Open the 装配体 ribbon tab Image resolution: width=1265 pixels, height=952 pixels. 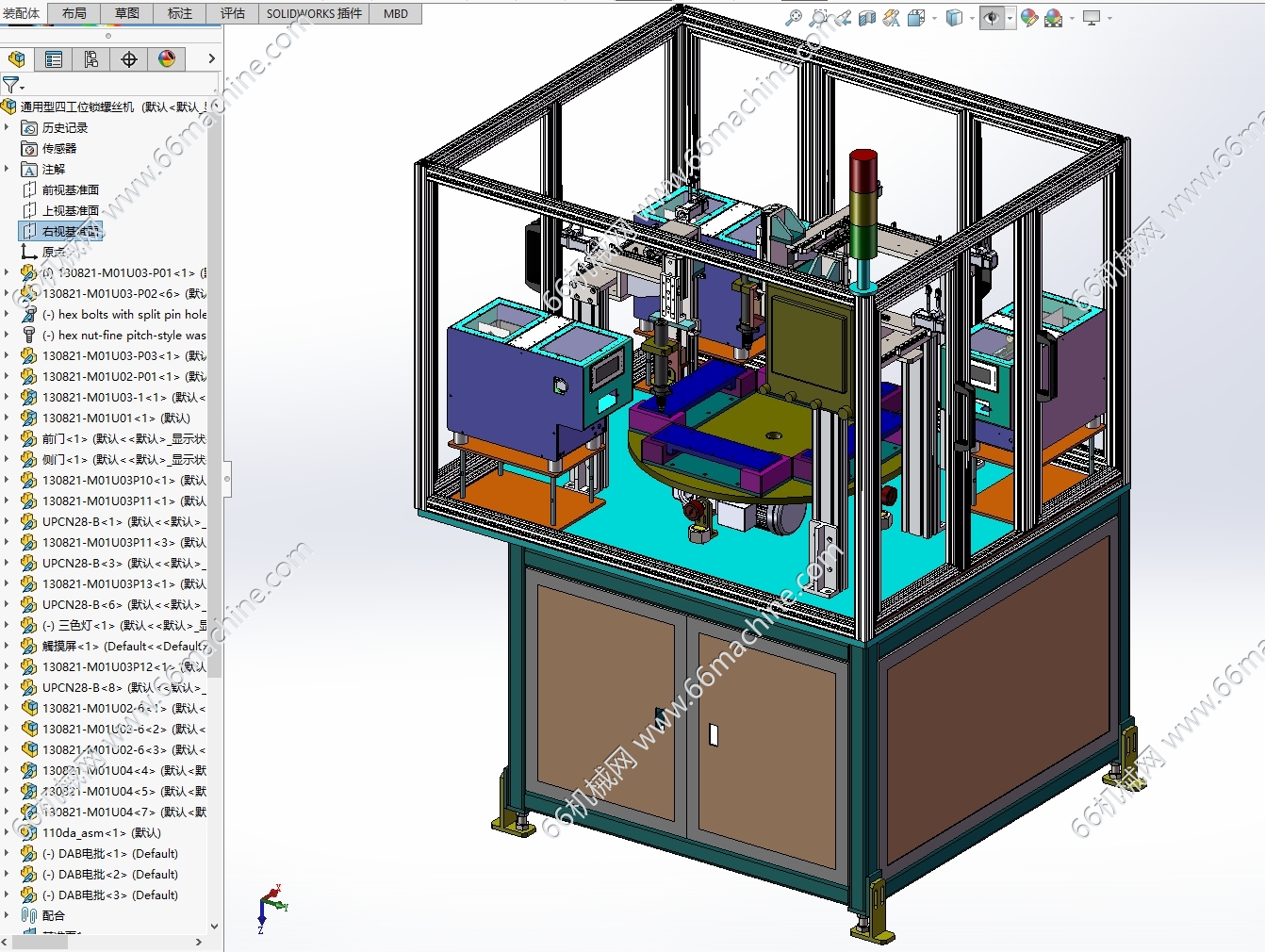22,13
